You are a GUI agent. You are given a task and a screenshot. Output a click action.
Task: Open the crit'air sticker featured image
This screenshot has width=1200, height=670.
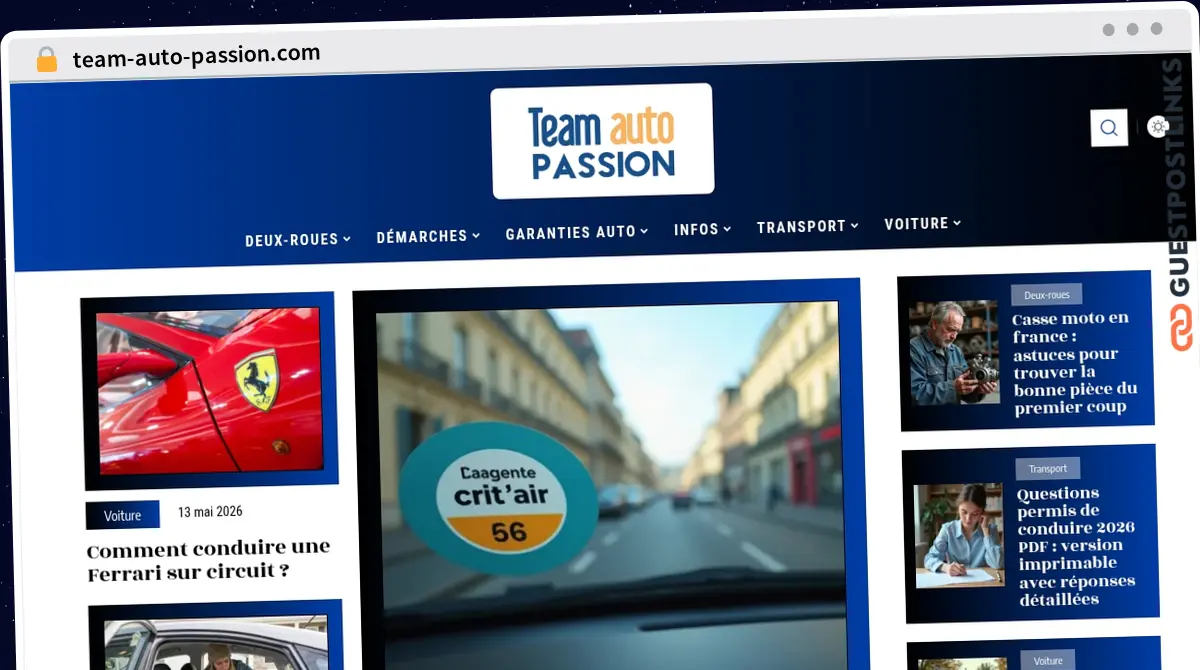pos(610,485)
